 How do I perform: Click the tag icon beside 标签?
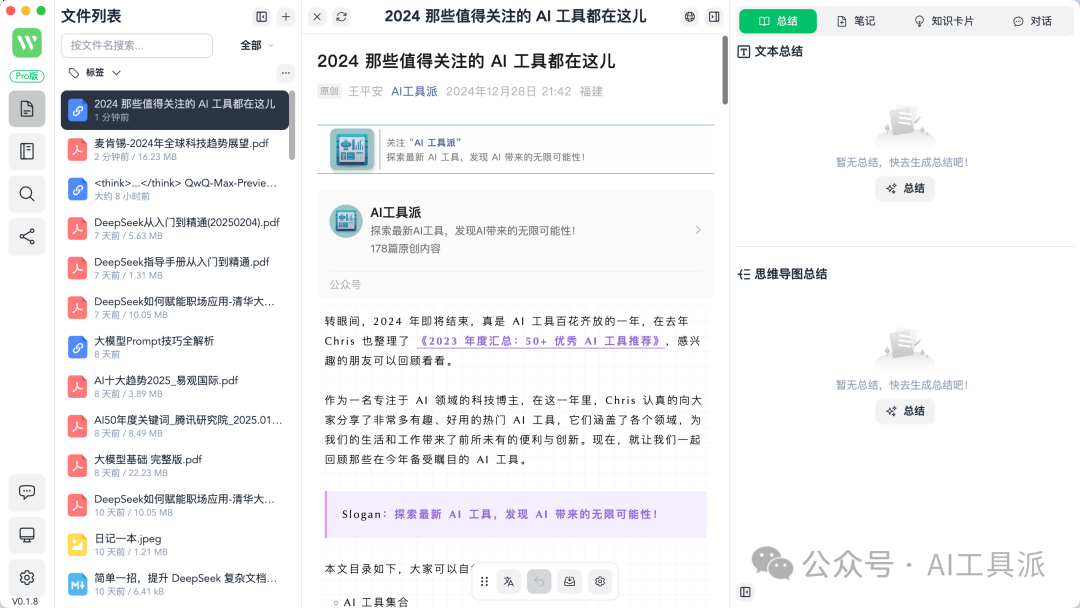coord(74,72)
